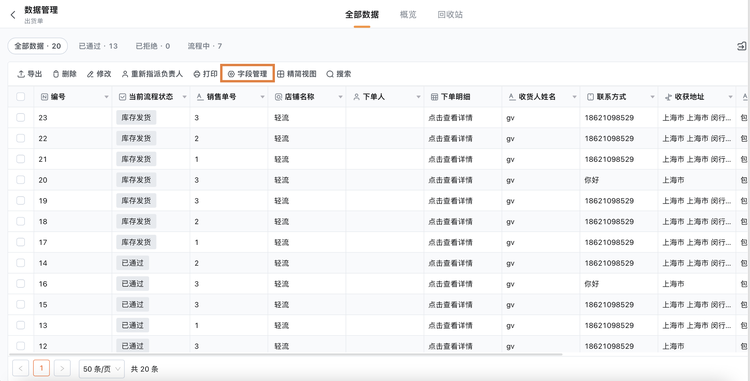Viewport: 750px width, 381px height.
Task: Check the row with 编号 20
Action: coord(21,180)
